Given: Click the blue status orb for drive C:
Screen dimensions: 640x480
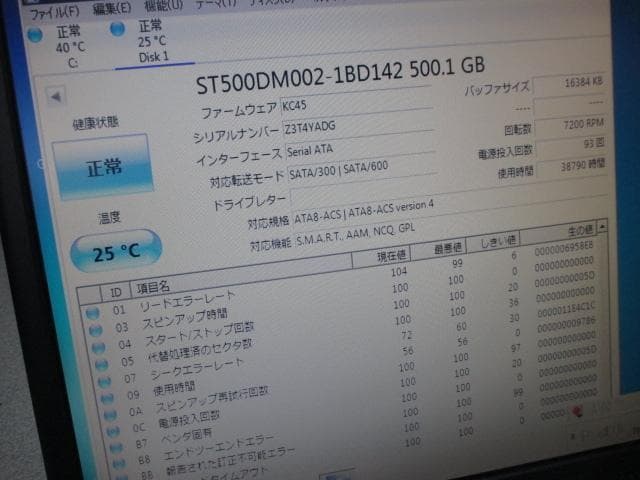Looking at the screenshot, I should tap(35, 35).
